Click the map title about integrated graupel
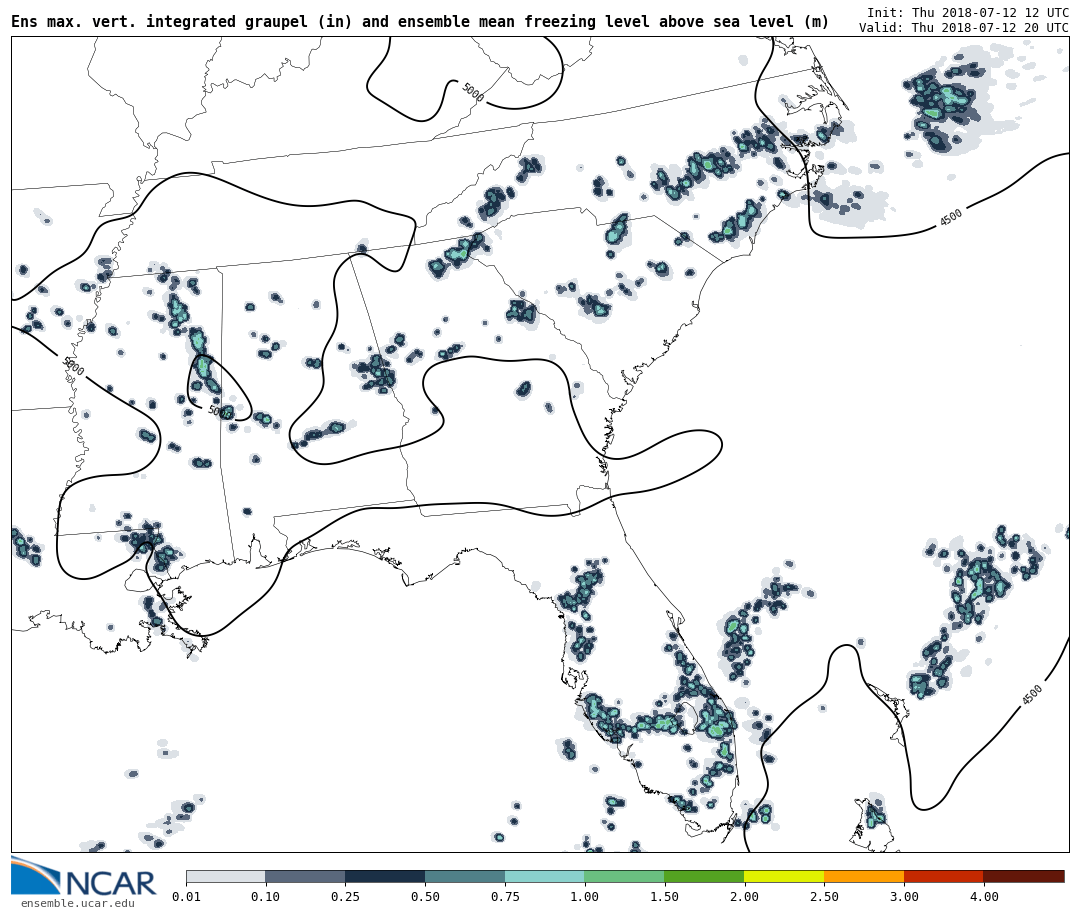This screenshot has width=1080, height=915. point(420,22)
